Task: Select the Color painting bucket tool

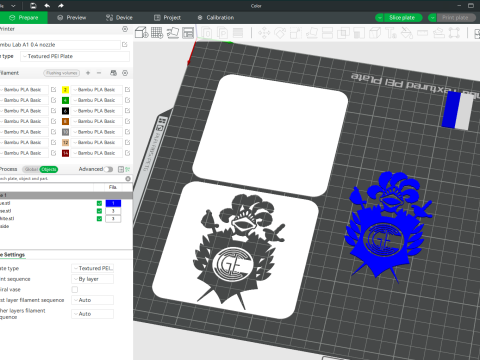Action: point(407,33)
